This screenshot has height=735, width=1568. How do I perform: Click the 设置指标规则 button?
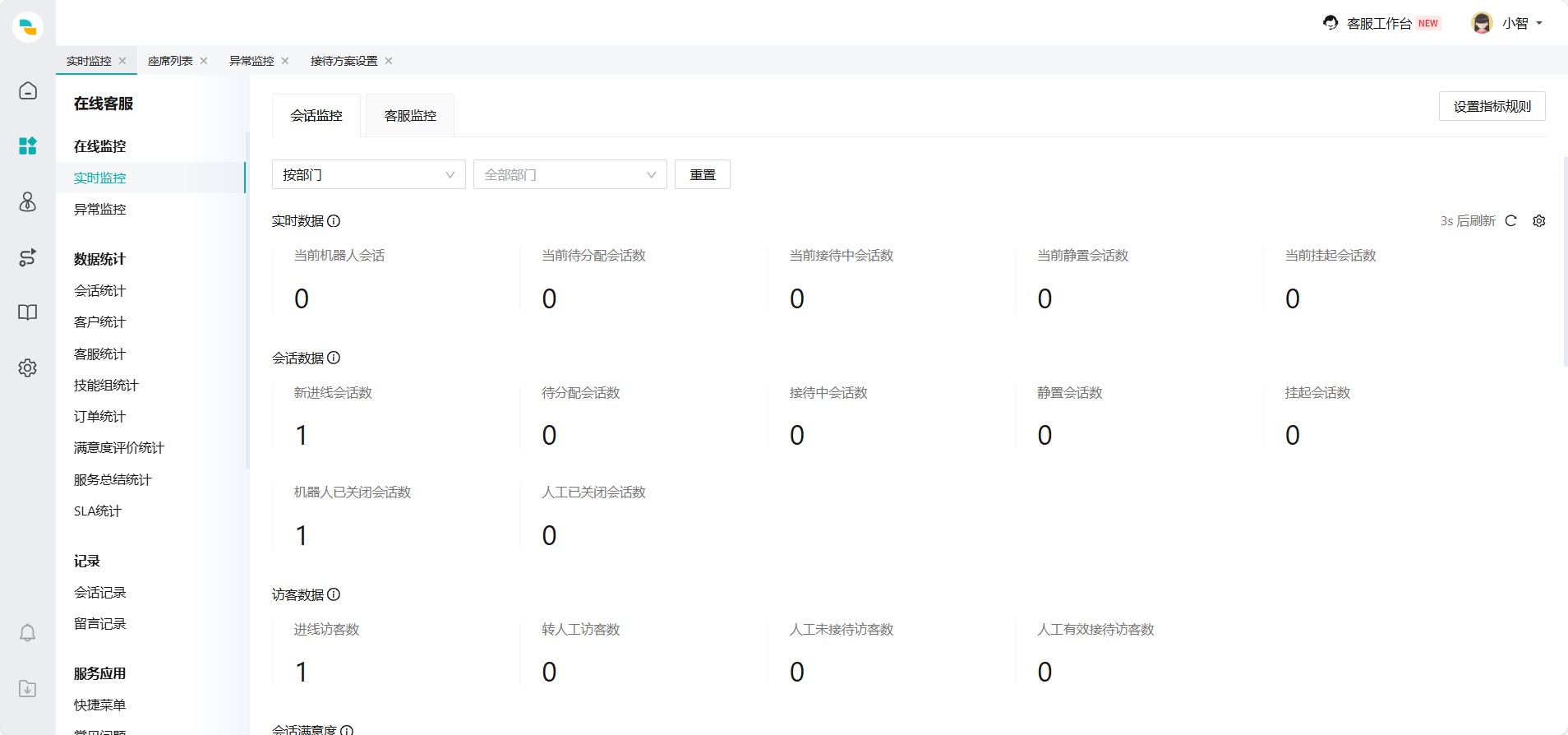click(x=1492, y=106)
